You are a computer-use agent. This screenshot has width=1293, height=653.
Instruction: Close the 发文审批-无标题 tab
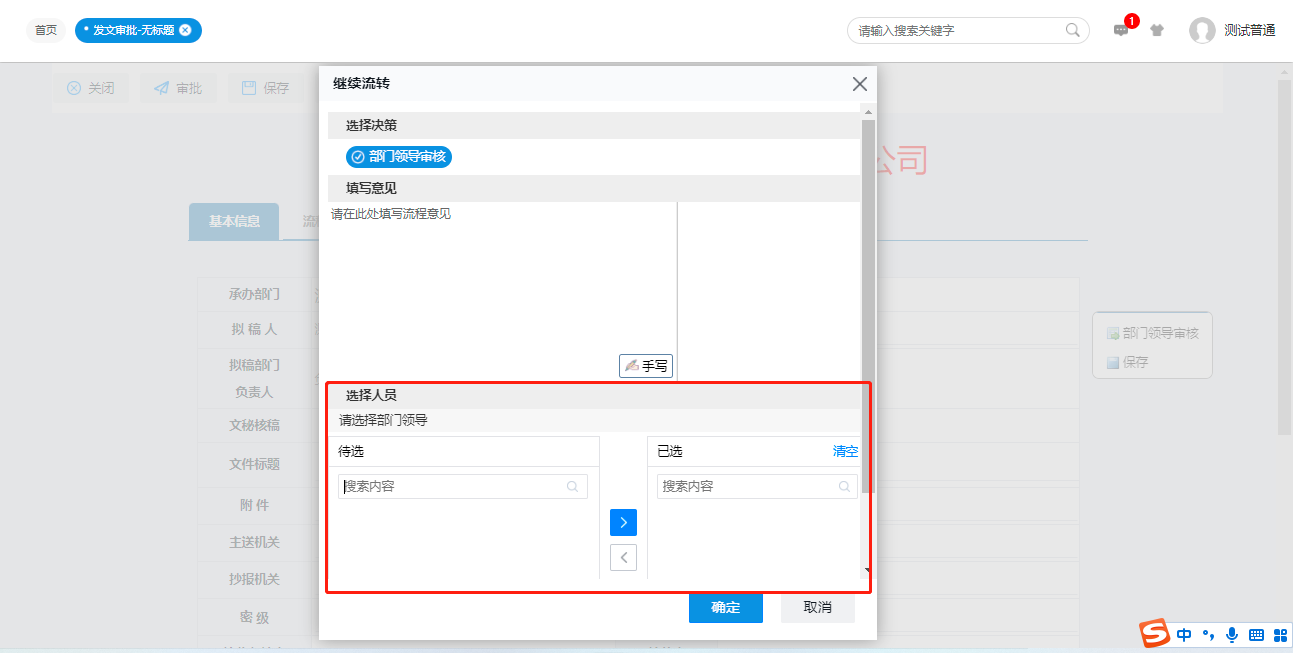point(185,30)
